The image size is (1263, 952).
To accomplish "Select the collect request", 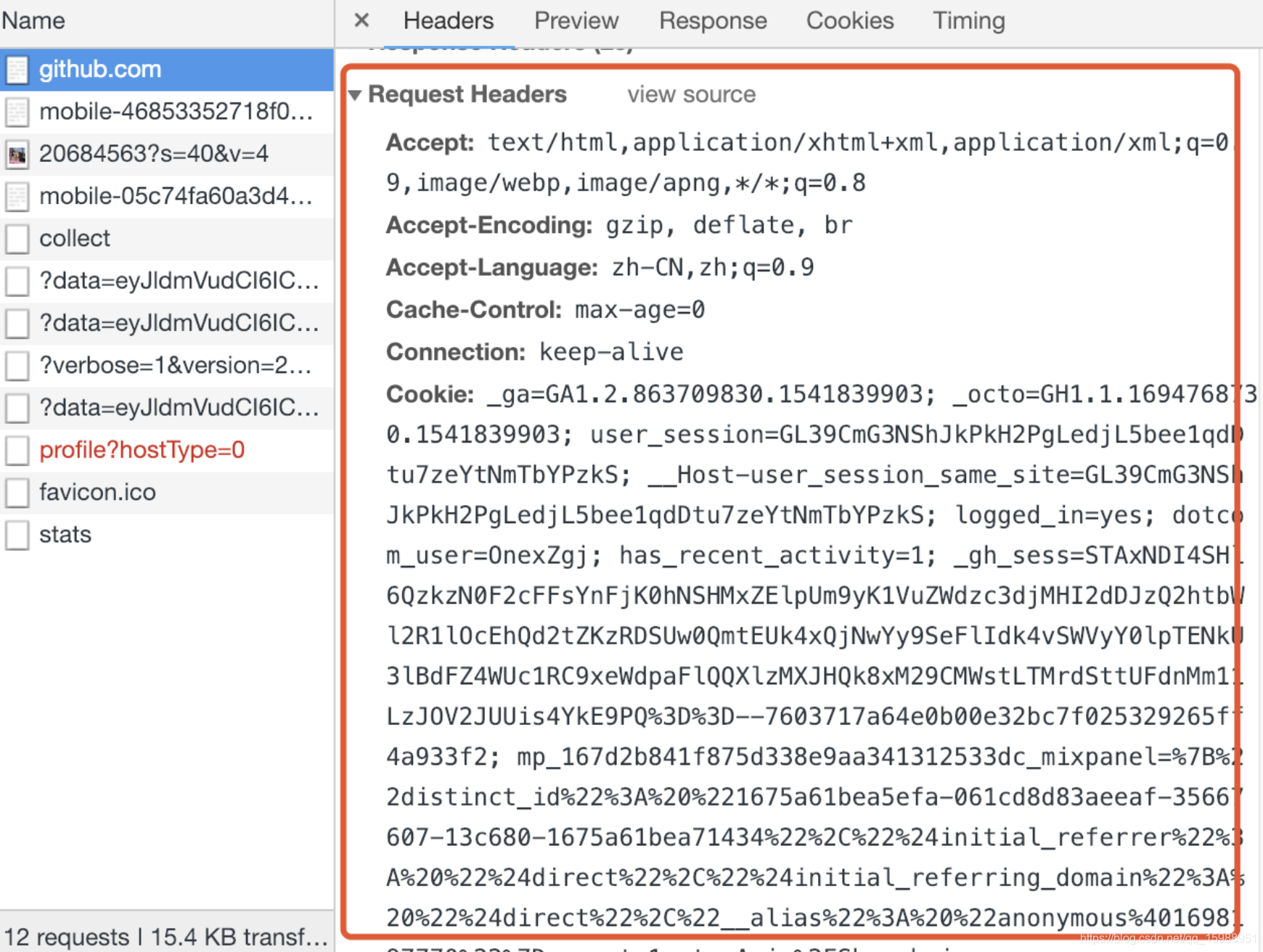I will 167,238.
